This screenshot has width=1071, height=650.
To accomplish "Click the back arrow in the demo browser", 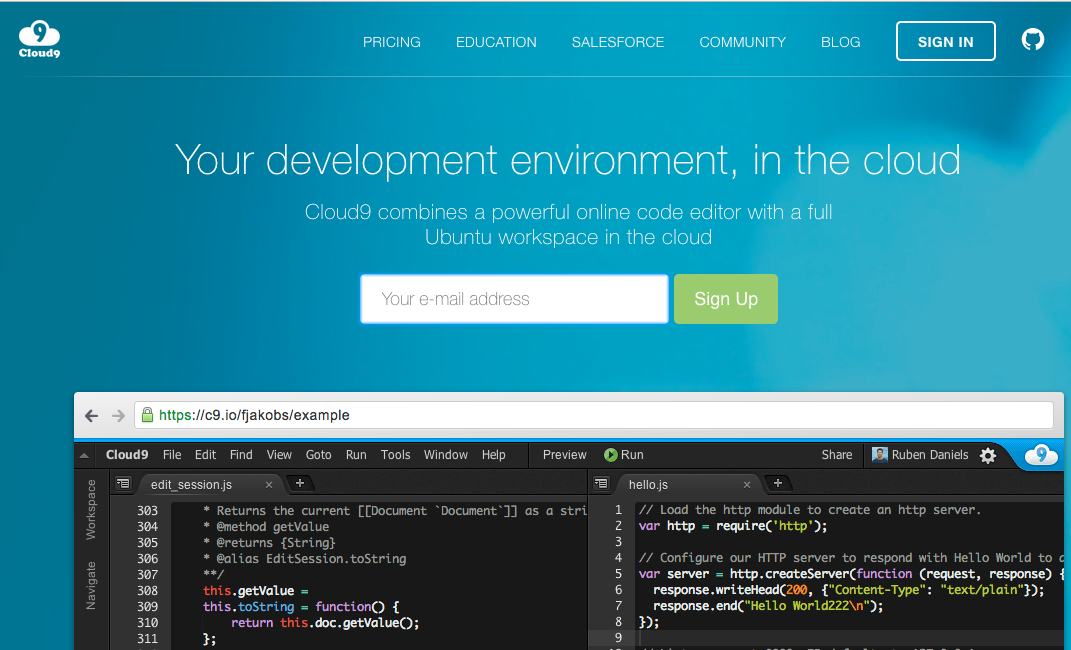I will coord(92,415).
